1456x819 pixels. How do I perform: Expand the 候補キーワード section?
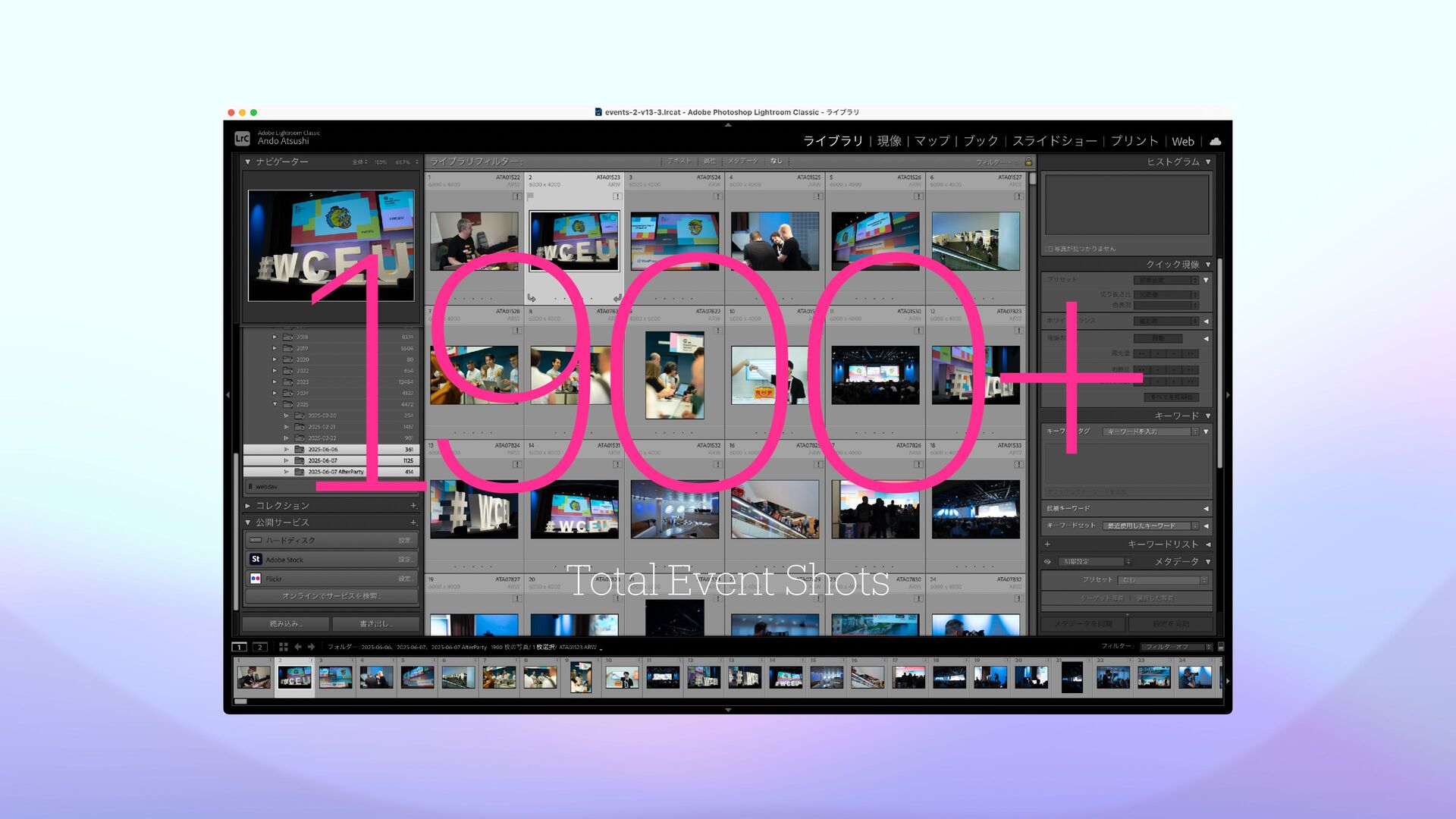tap(1206, 508)
